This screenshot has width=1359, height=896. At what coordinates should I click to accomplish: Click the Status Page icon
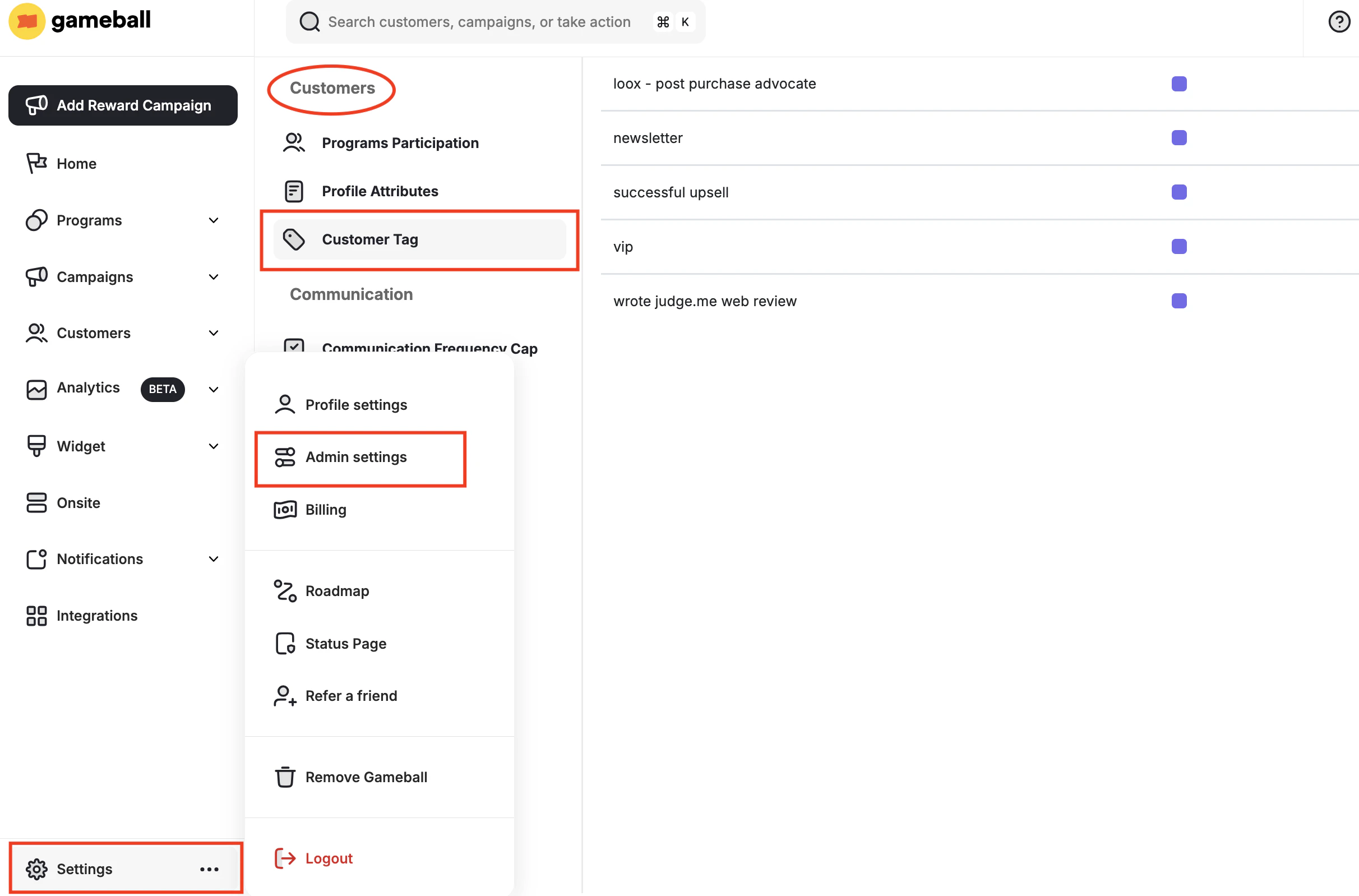(285, 644)
